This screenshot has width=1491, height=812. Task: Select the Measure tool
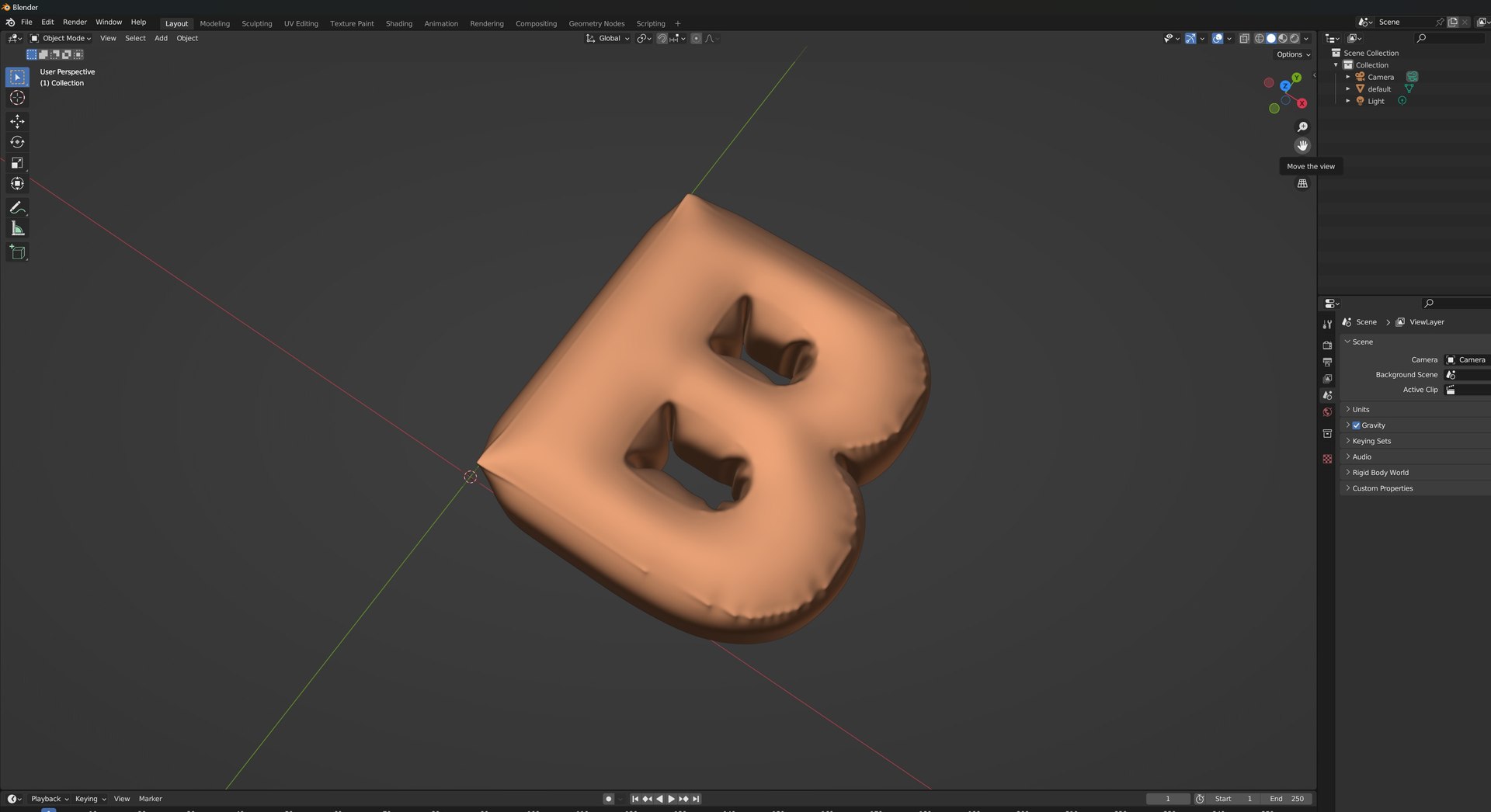click(x=17, y=228)
